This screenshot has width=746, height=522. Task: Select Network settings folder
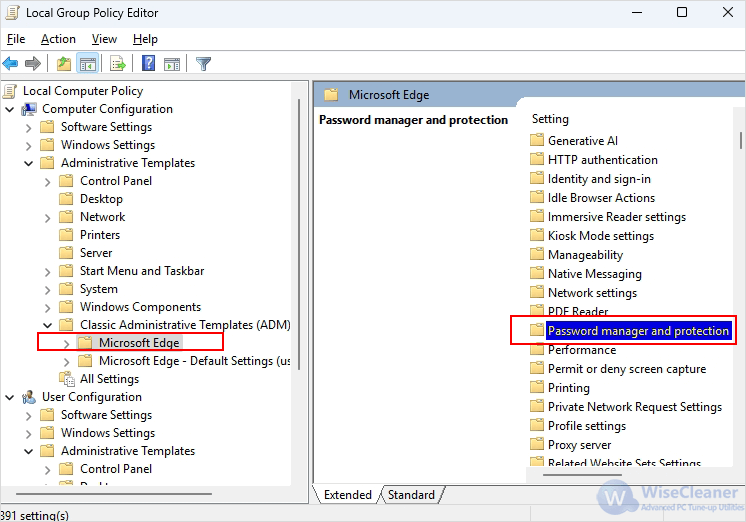(x=592, y=293)
